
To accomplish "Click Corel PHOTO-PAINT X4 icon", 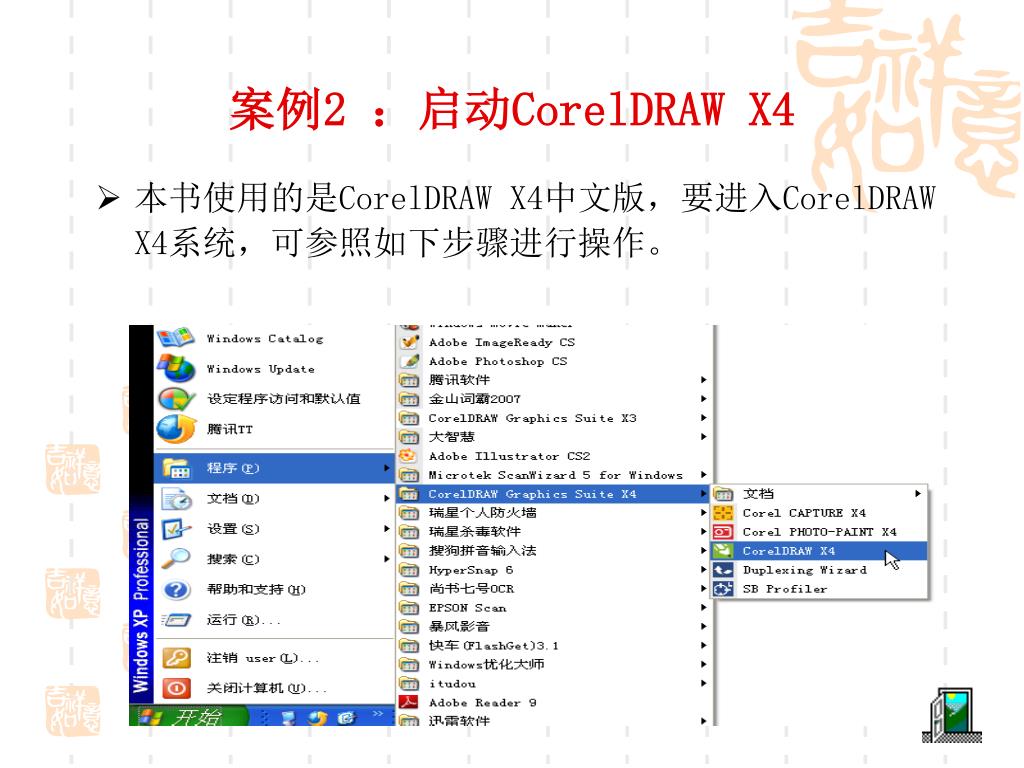I will [x=723, y=532].
